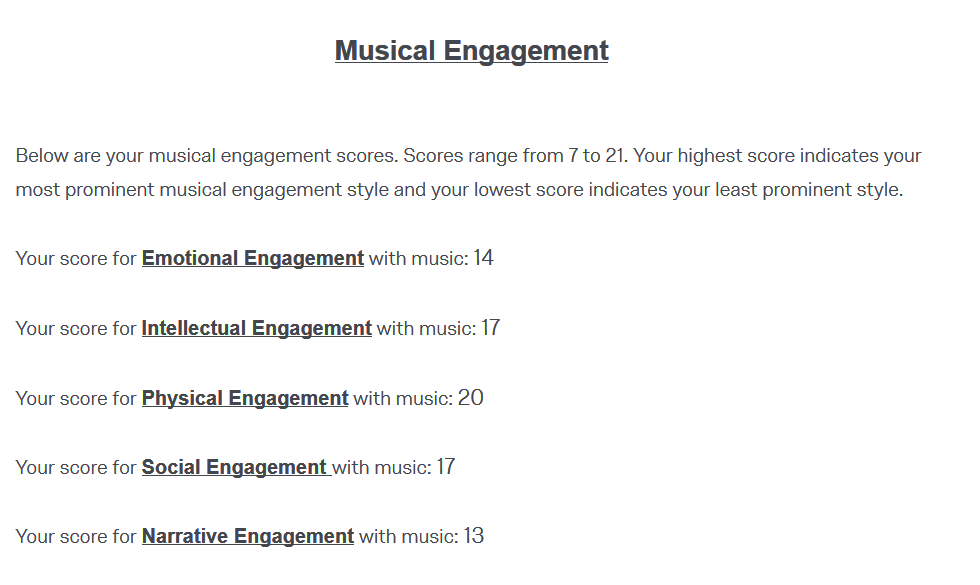Click the 'Scores range from 7 to 21' sentence
Viewport: 980px width, 585px height.
[x=516, y=156]
